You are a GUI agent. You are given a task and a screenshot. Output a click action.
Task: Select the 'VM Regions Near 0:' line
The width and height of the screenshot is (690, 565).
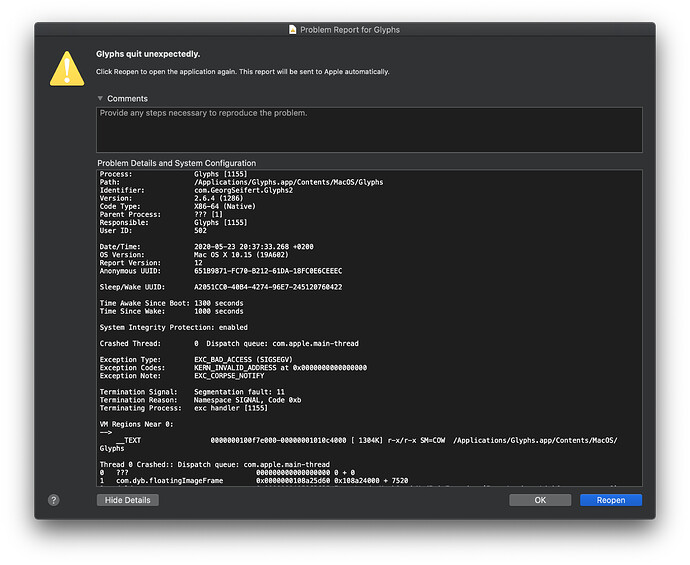[x=136, y=424]
